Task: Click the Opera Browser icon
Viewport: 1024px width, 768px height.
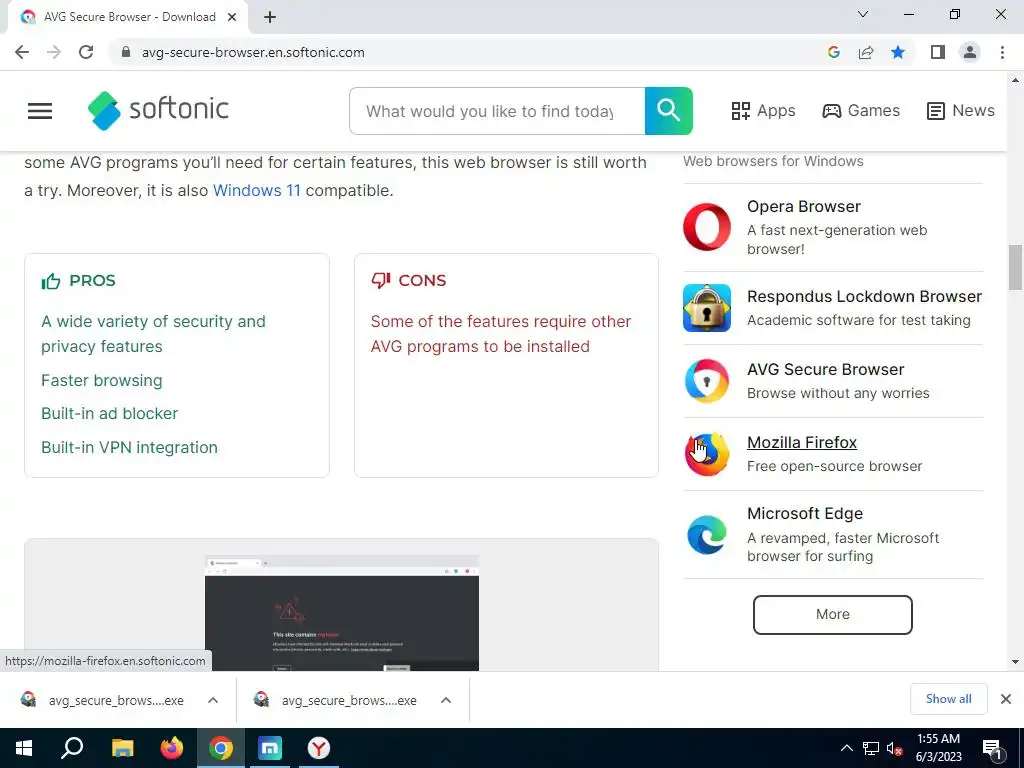Action: tap(707, 227)
